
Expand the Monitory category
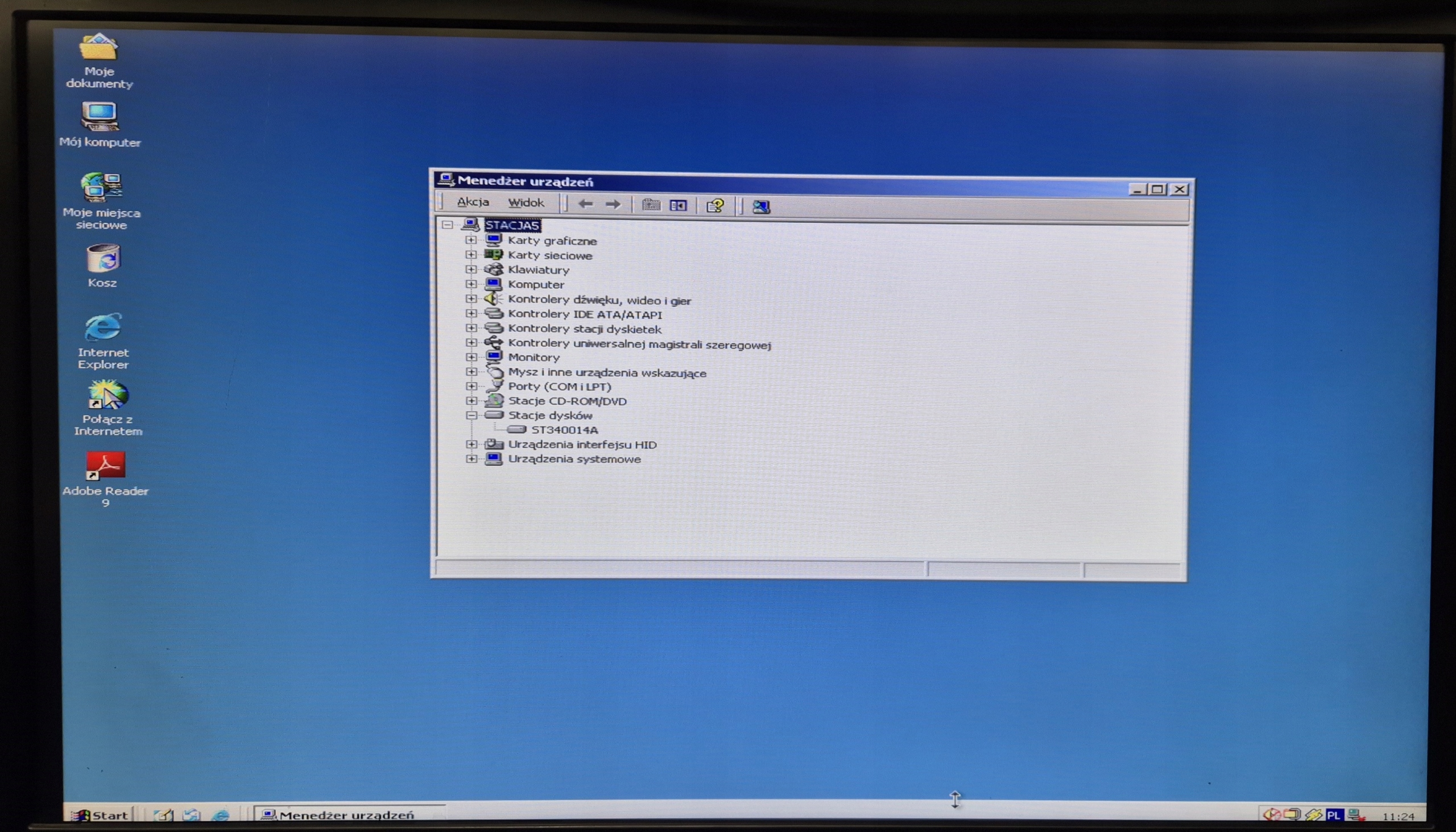471,357
